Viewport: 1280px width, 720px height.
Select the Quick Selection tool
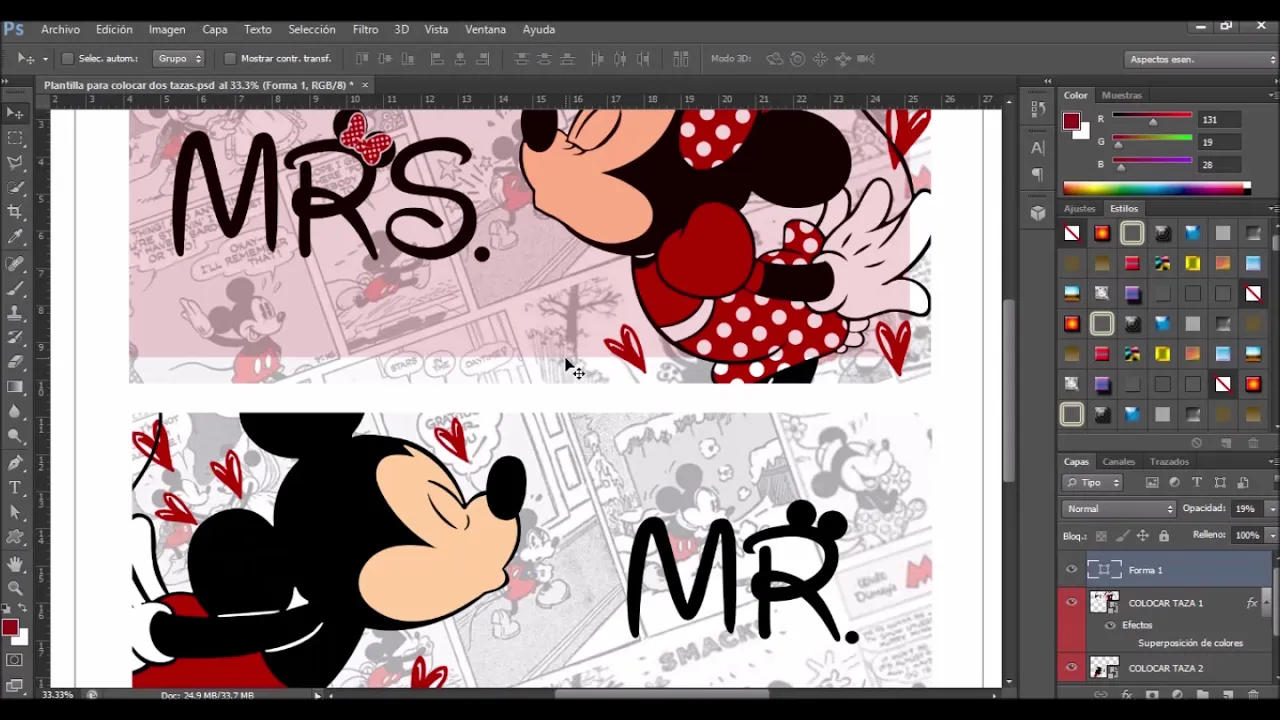pyautogui.click(x=15, y=188)
